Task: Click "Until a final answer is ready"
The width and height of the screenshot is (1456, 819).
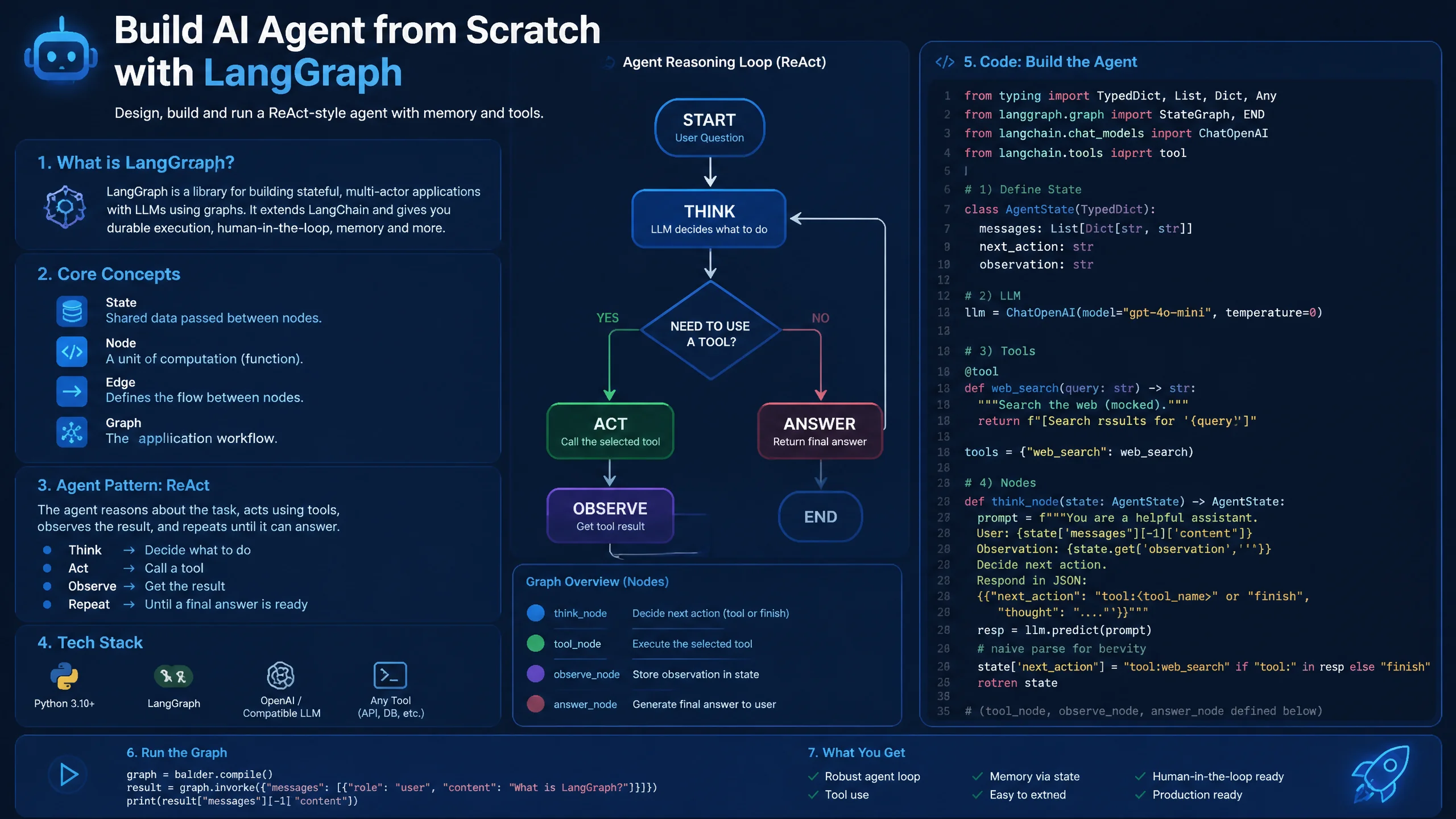Action: click(226, 604)
